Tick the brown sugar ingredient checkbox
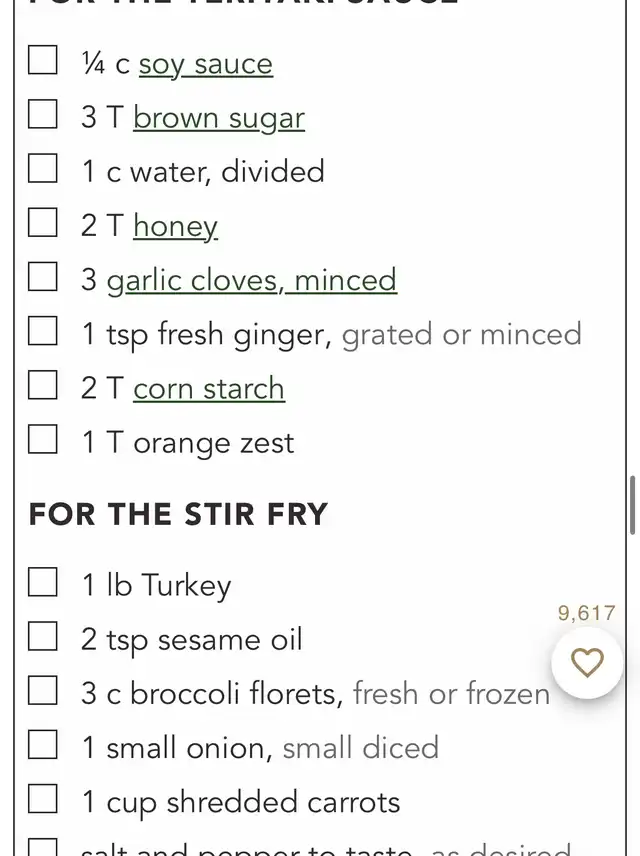Viewport: 640px width, 856px height. click(43, 114)
